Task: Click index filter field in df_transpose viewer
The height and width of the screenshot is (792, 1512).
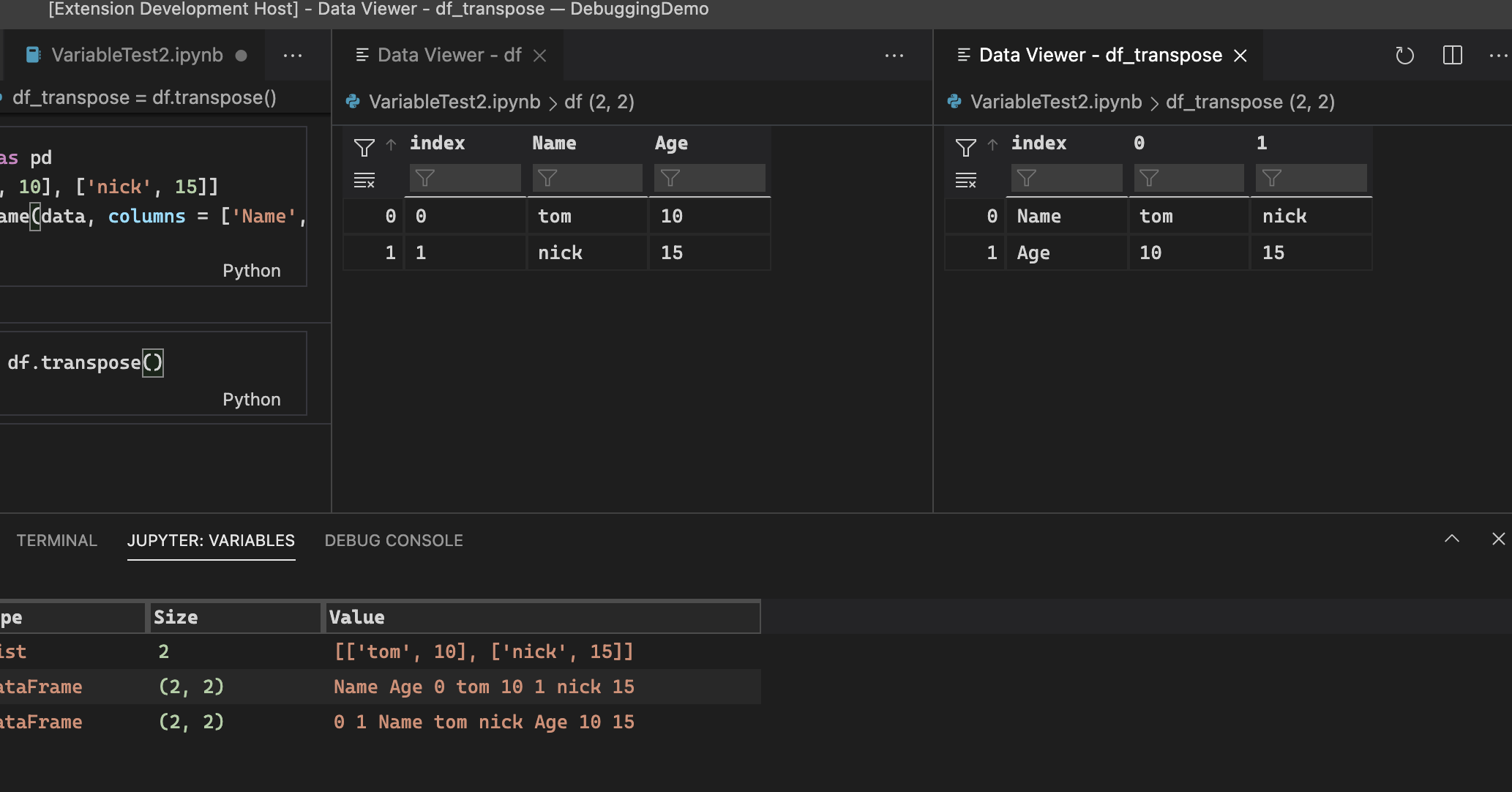Action: click(1066, 178)
